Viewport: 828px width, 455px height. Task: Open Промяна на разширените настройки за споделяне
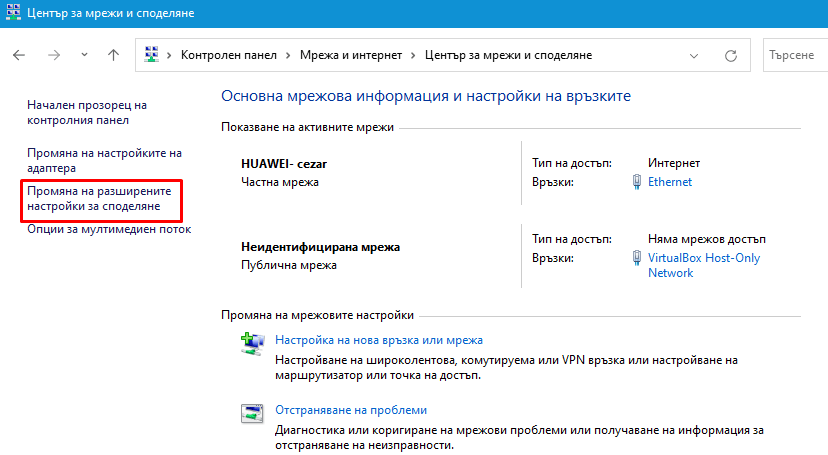[99, 198]
